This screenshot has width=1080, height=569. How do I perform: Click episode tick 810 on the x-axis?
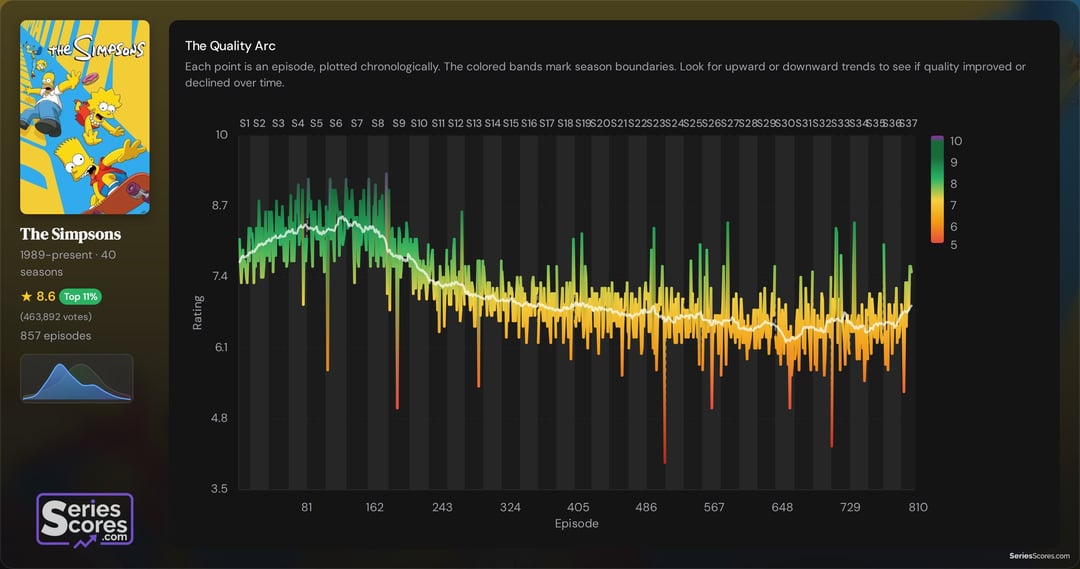tap(917, 507)
